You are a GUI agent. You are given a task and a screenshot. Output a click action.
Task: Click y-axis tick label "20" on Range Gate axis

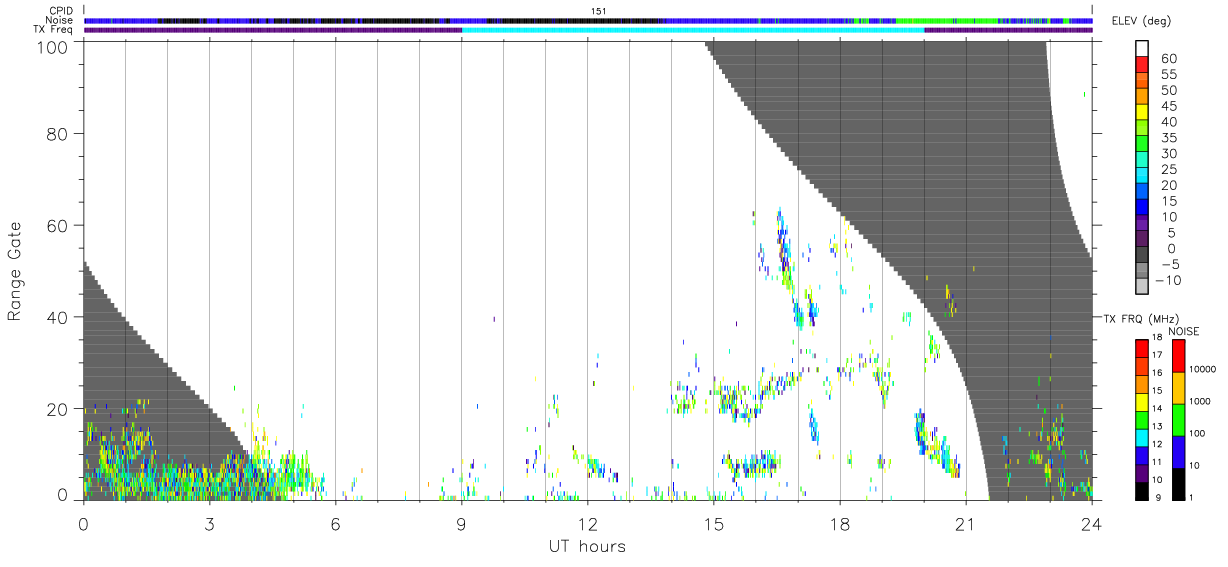tap(57, 409)
